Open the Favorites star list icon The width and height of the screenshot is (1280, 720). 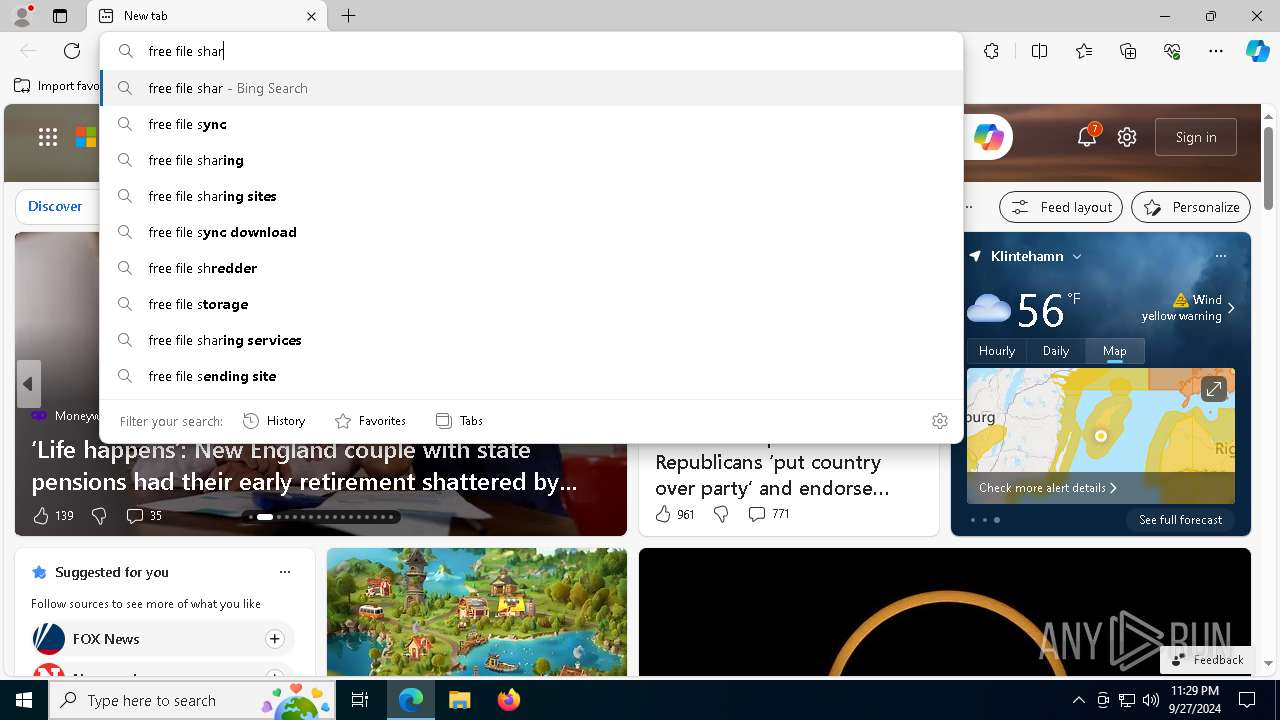coord(1084,51)
